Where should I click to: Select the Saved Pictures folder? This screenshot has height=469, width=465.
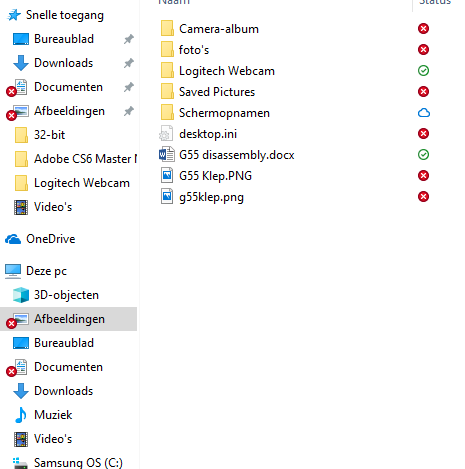tap(217, 92)
